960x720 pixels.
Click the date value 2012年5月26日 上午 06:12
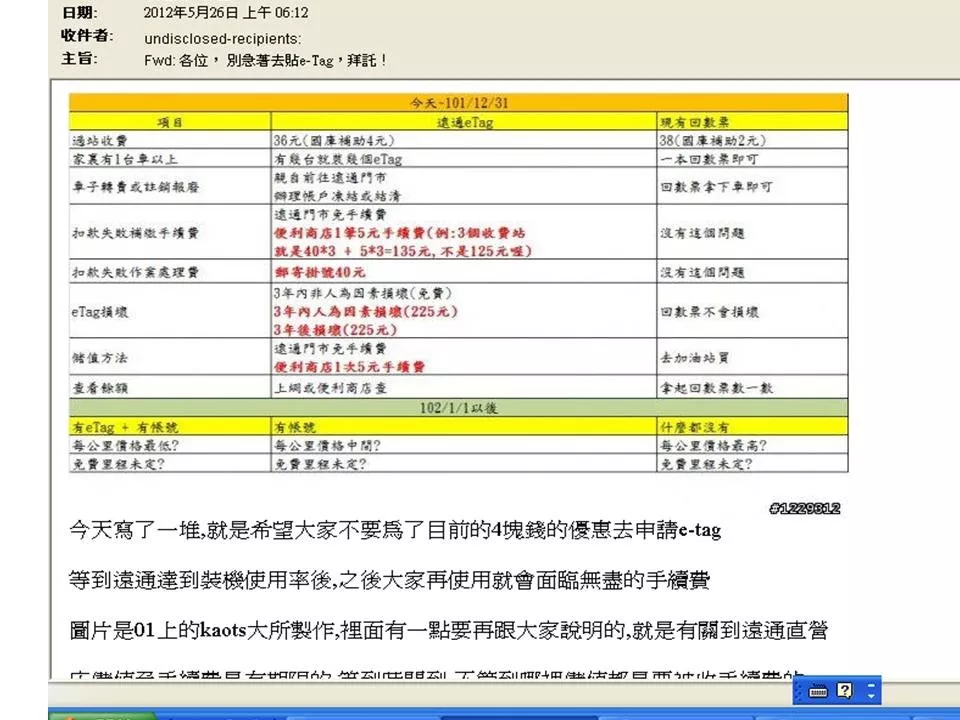(x=226, y=13)
